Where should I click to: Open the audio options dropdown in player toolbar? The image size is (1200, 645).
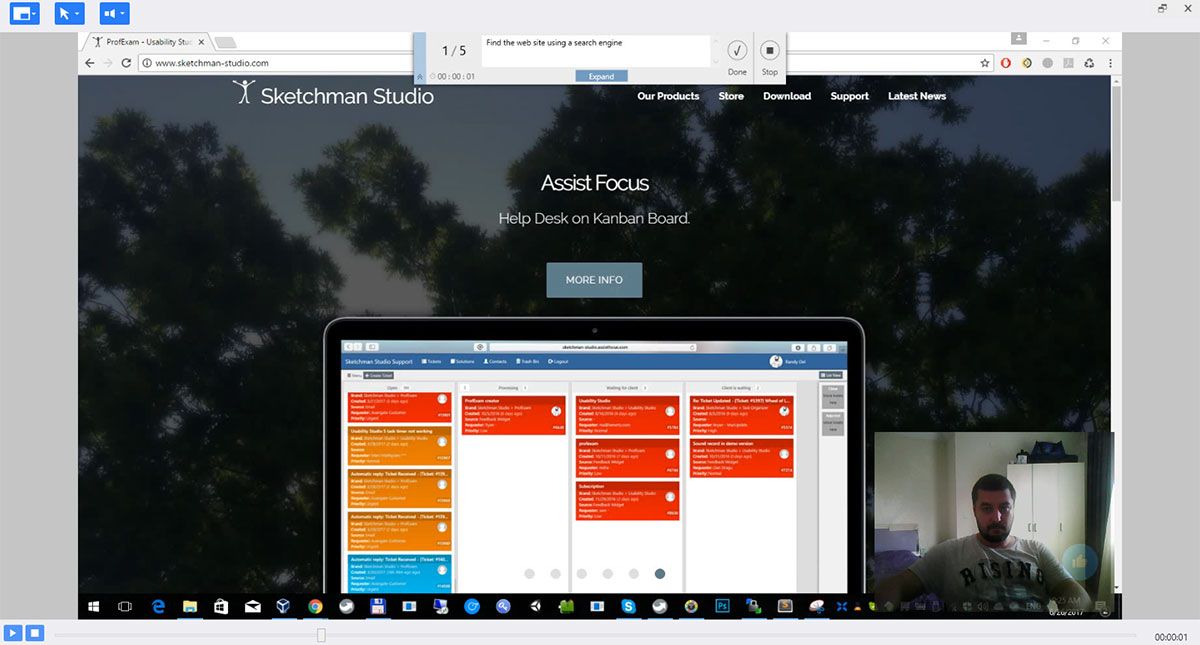pyautogui.click(x=114, y=14)
